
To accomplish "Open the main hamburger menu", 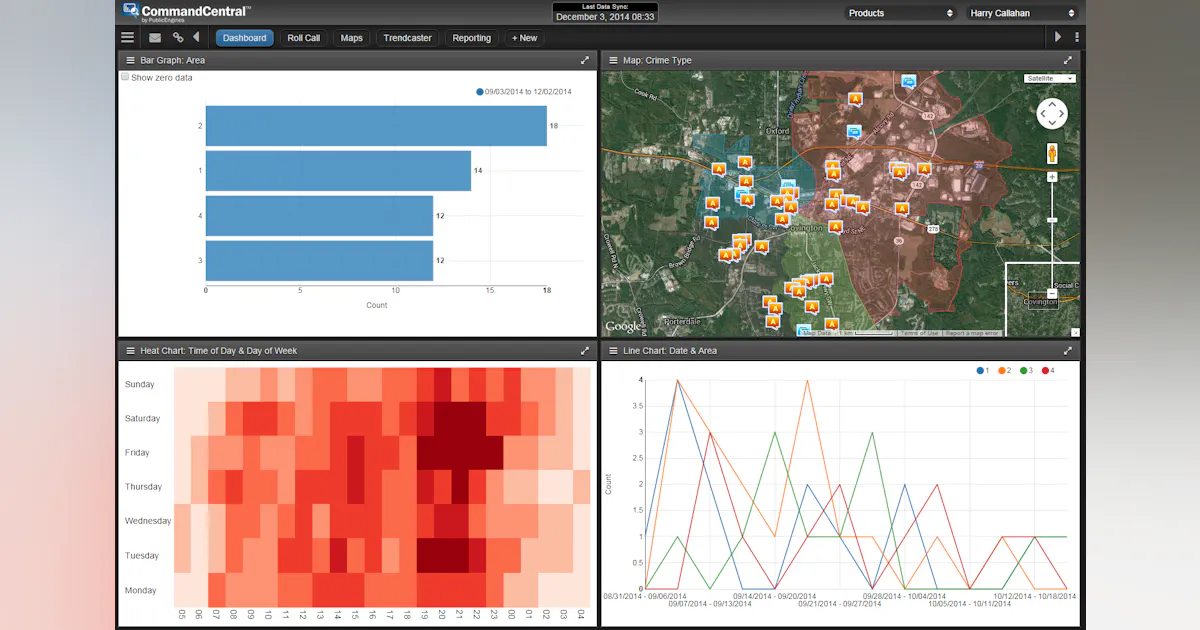I will (x=127, y=38).
